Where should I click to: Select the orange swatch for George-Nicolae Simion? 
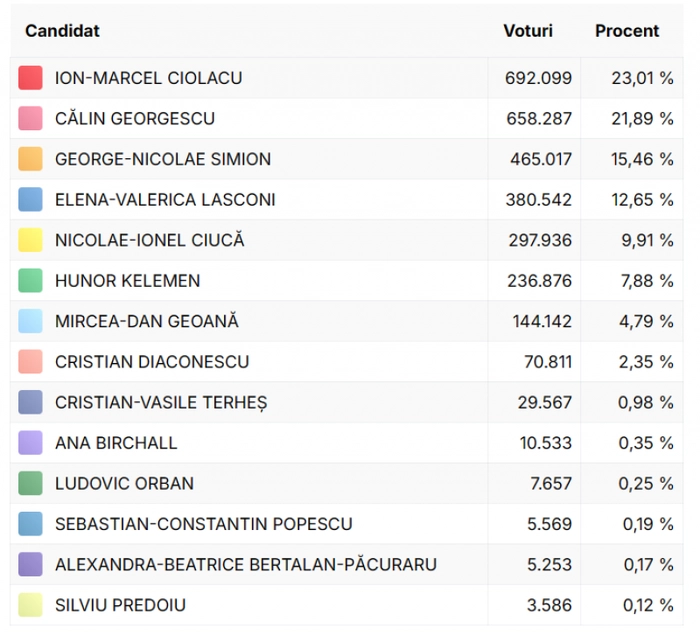tap(31, 159)
